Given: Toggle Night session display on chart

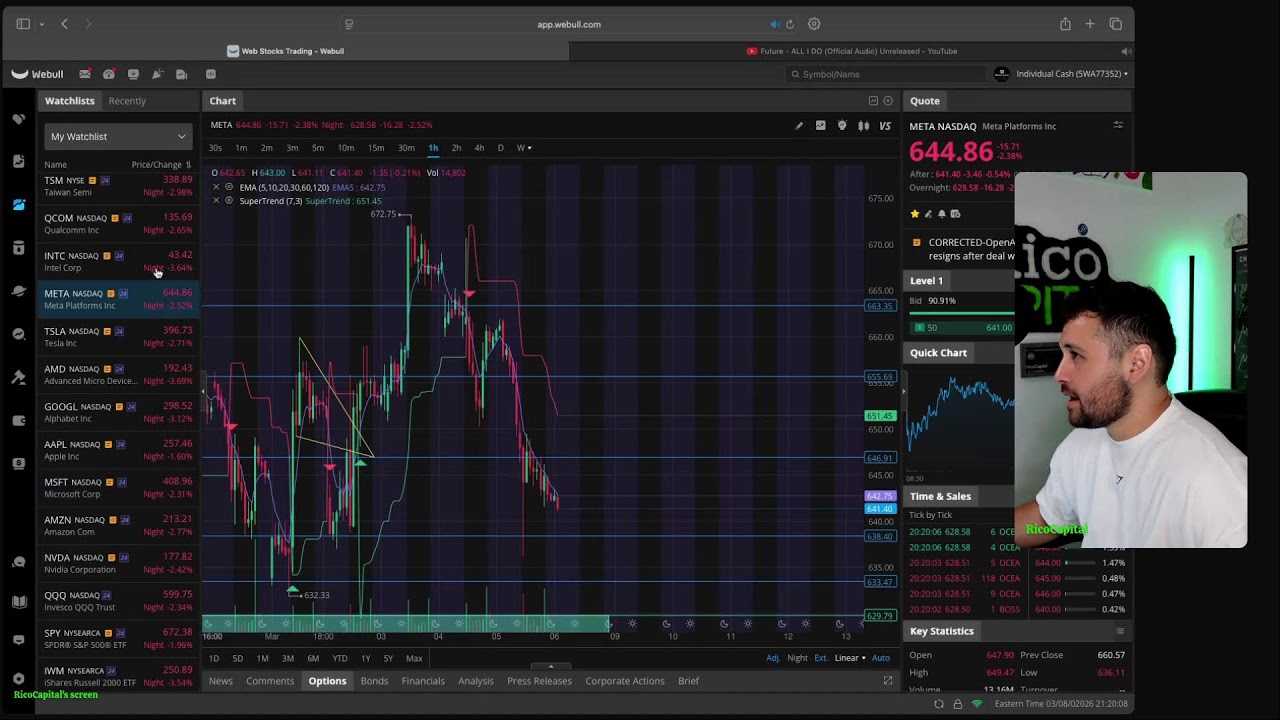Looking at the screenshot, I should pos(797,658).
